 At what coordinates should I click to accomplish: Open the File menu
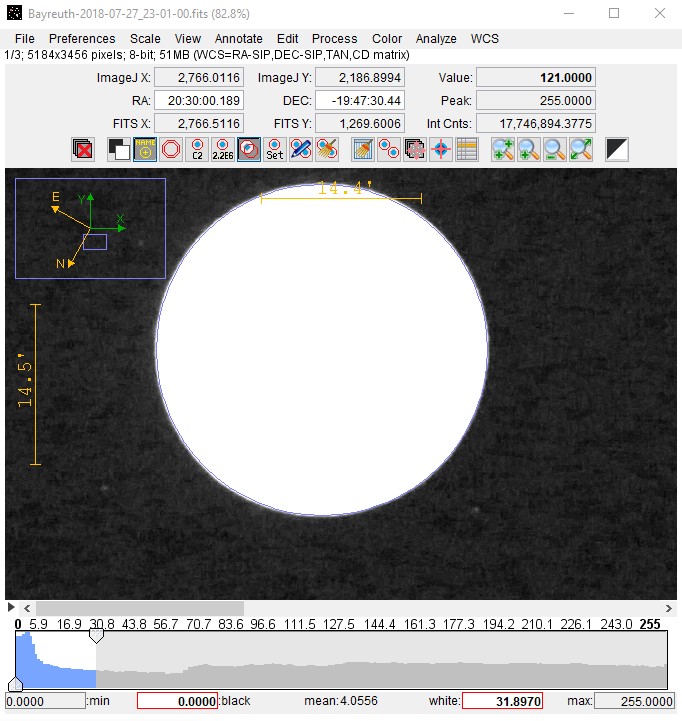coord(25,38)
